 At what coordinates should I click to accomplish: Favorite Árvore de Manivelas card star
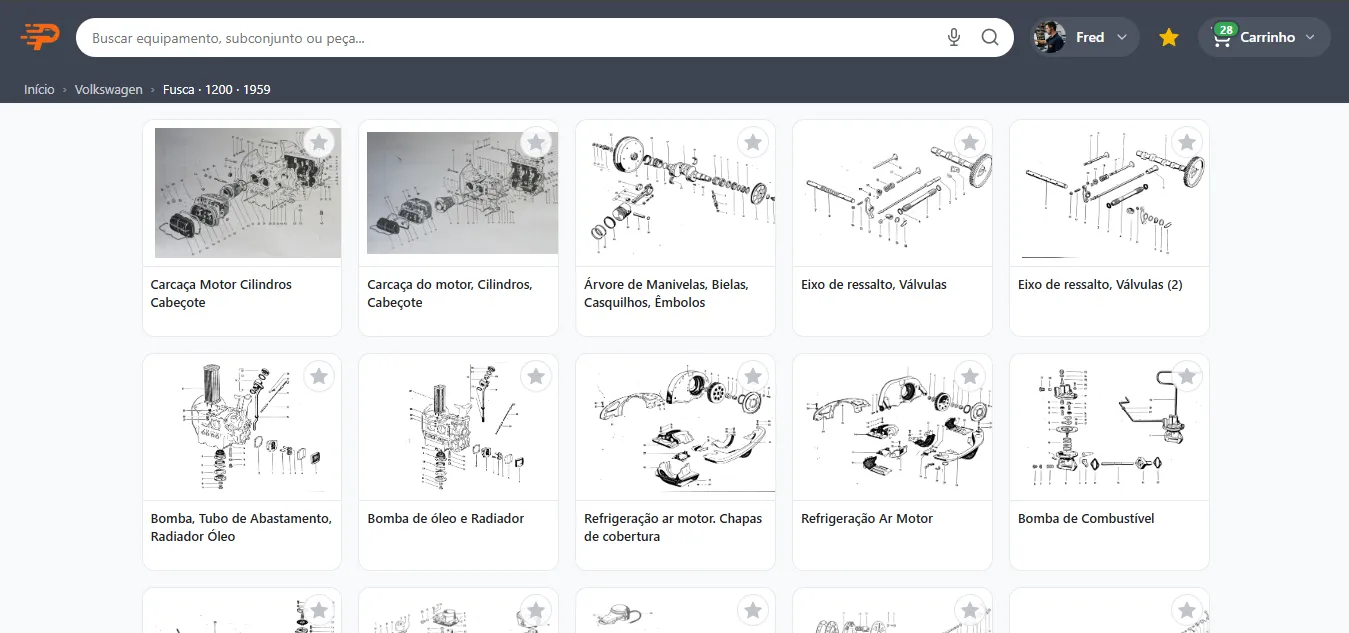click(x=753, y=143)
